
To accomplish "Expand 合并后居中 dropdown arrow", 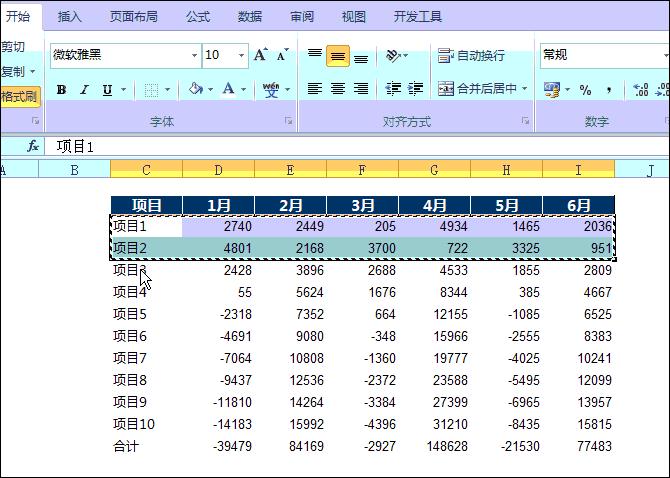I will click(x=524, y=88).
